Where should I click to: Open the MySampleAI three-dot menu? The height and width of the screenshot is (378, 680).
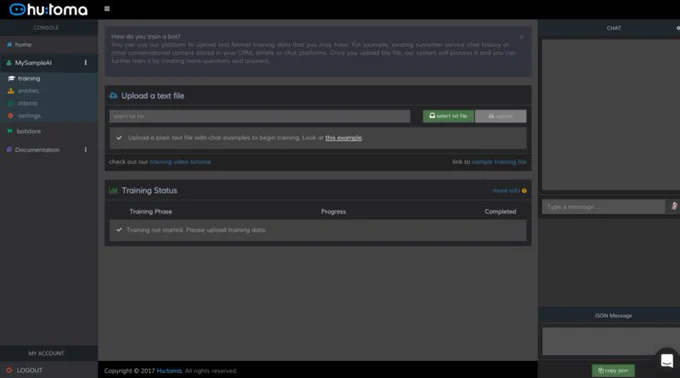[85, 63]
